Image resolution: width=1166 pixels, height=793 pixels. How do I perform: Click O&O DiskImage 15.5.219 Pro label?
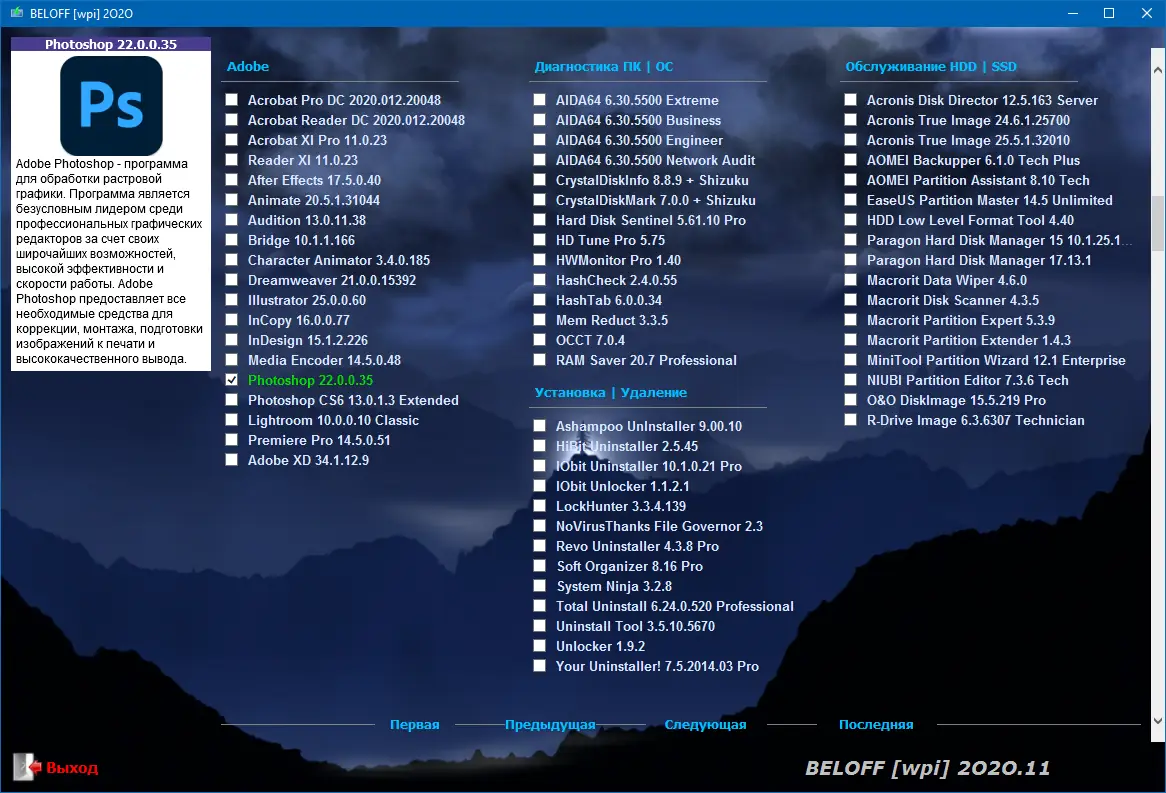click(x=956, y=400)
